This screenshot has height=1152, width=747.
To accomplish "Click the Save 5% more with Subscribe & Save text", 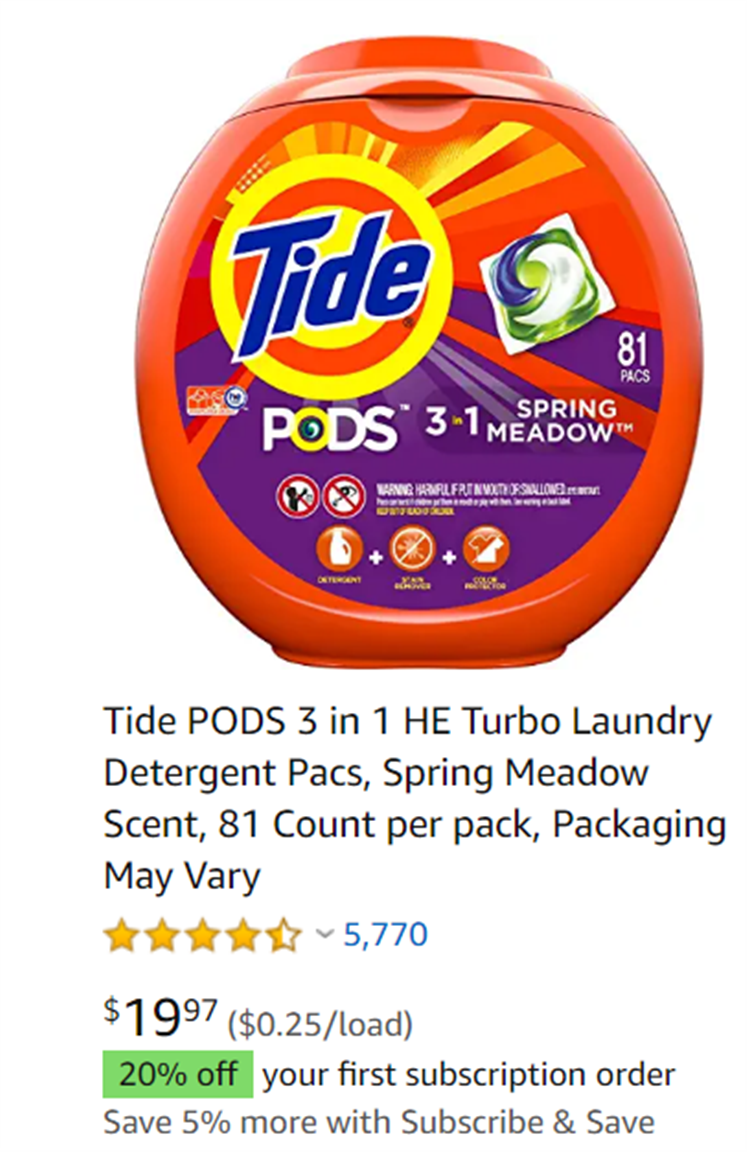I will tap(379, 1123).
